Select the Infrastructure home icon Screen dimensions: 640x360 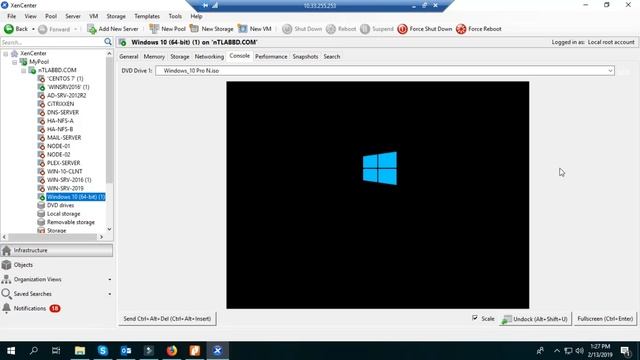tap(7, 250)
